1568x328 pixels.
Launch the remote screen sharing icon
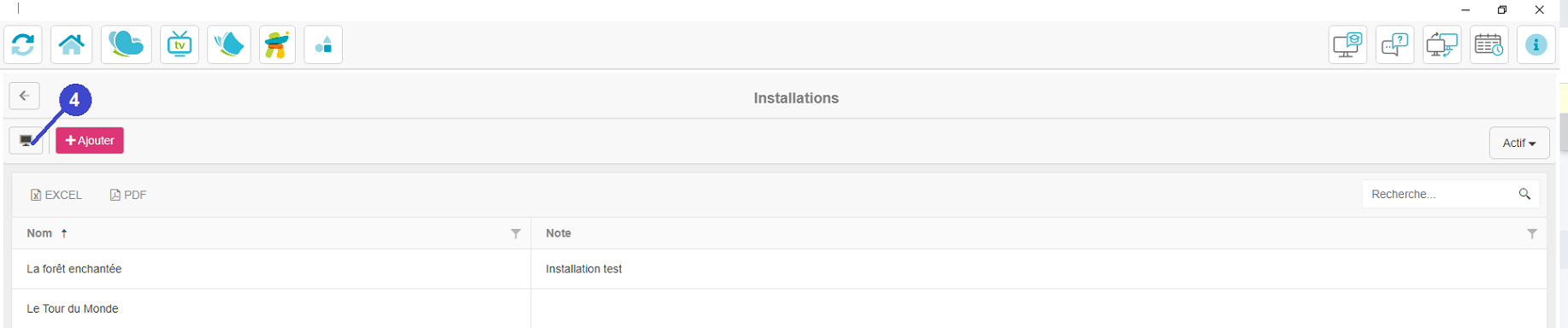1441,44
